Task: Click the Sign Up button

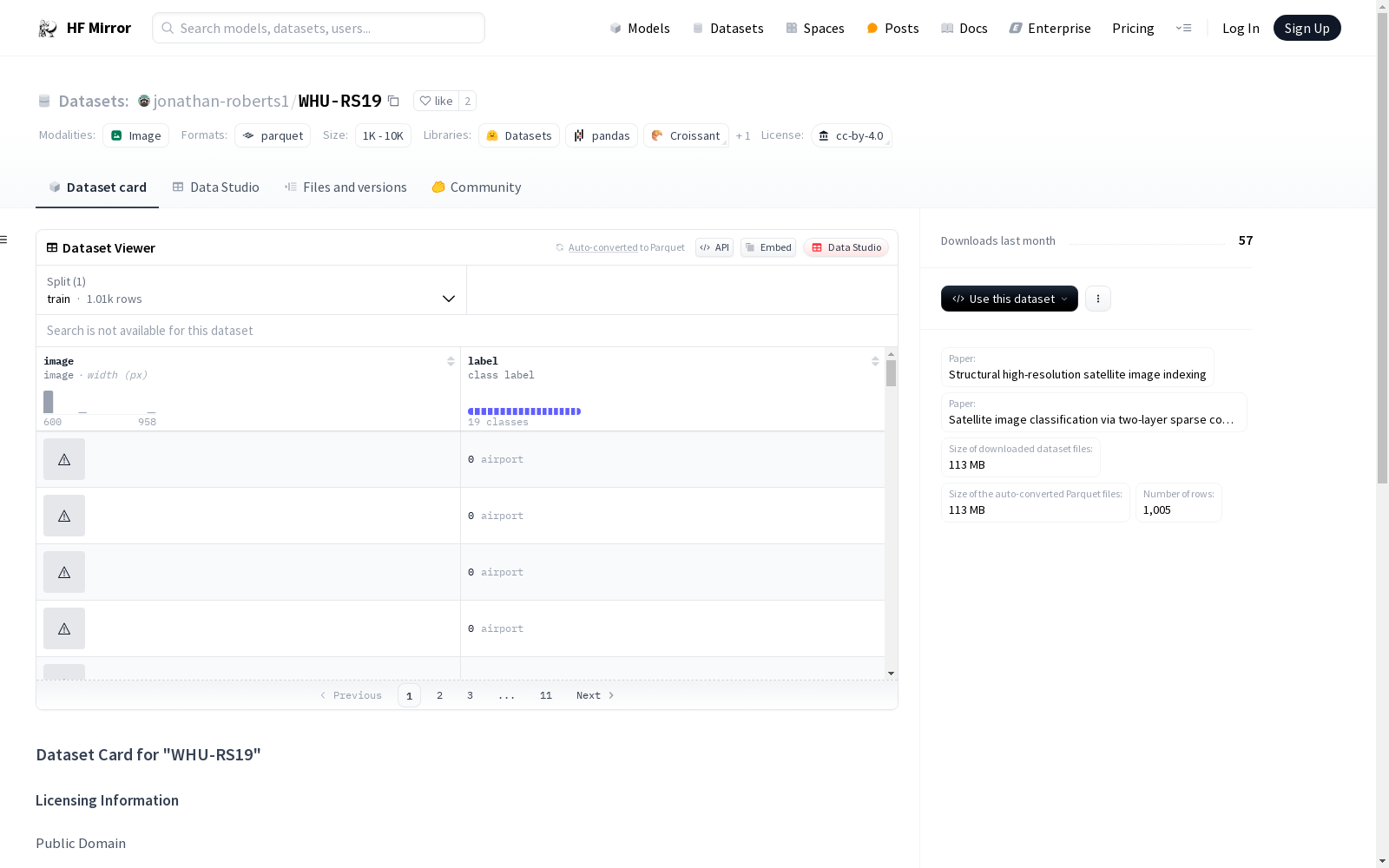Action: (x=1307, y=28)
